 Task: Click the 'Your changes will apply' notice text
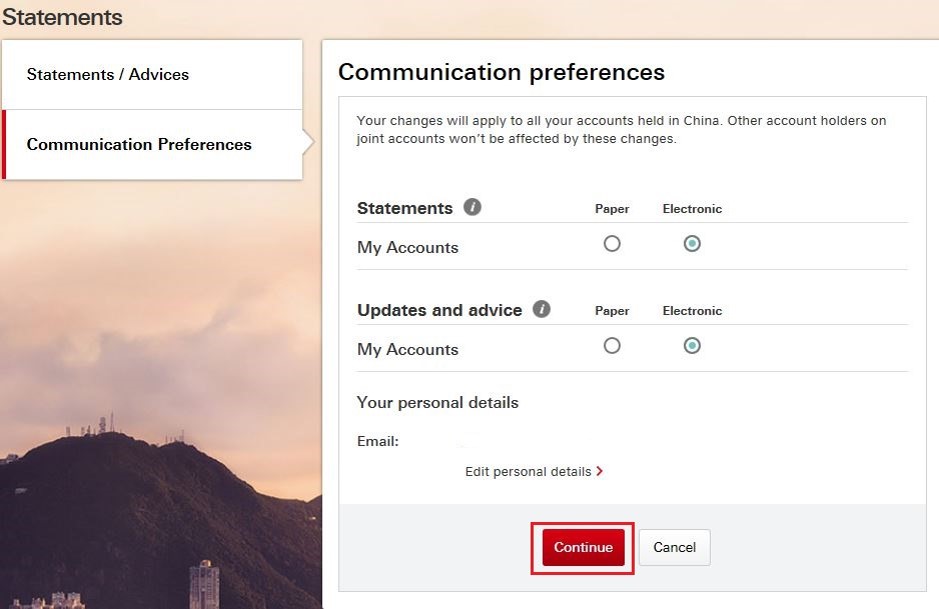[621, 129]
